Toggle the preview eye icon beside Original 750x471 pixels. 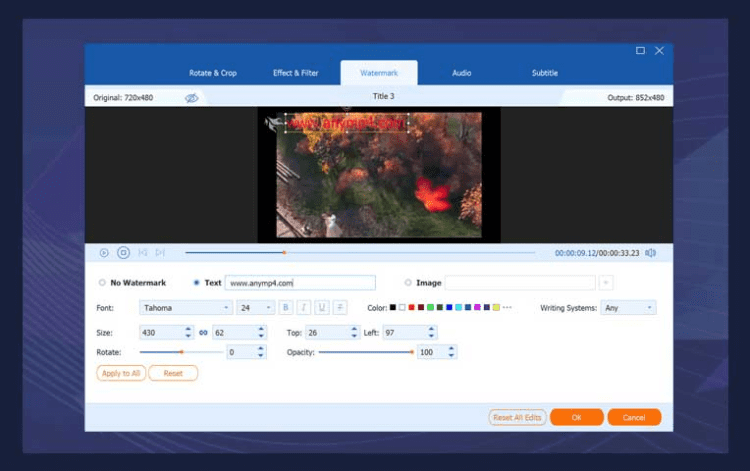tap(192, 97)
